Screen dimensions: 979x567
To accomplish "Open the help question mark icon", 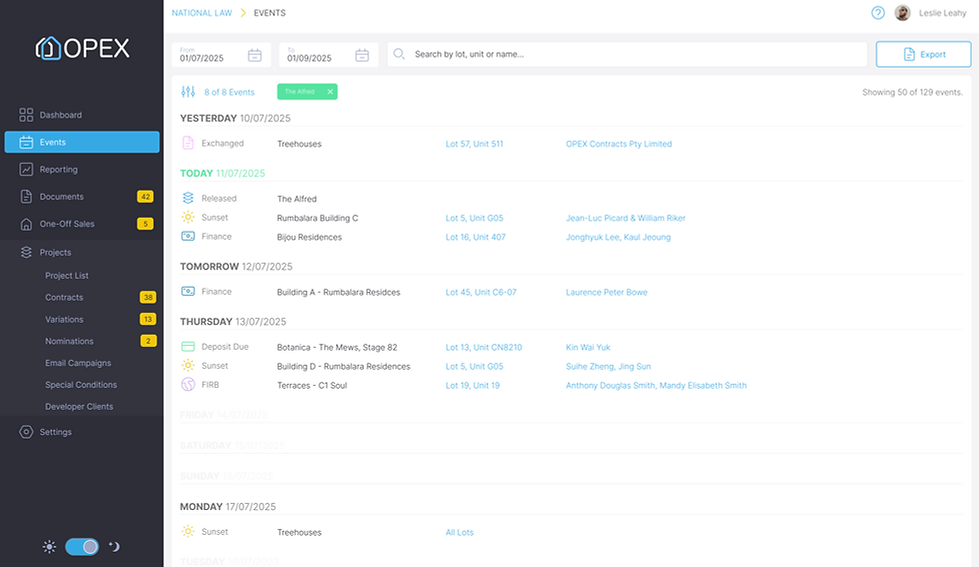I will pos(878,12).
